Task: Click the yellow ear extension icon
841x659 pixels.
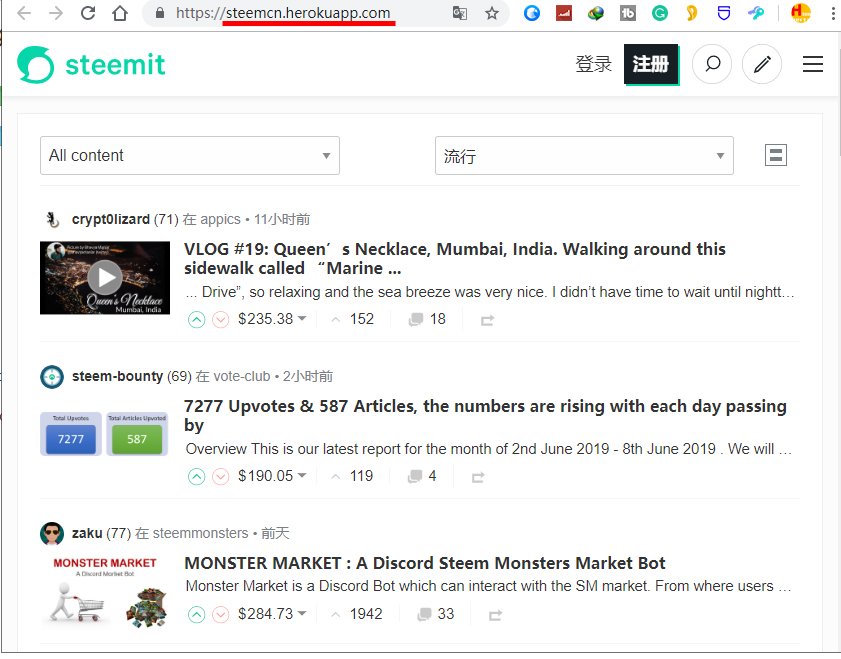Action: coord(692,13)
